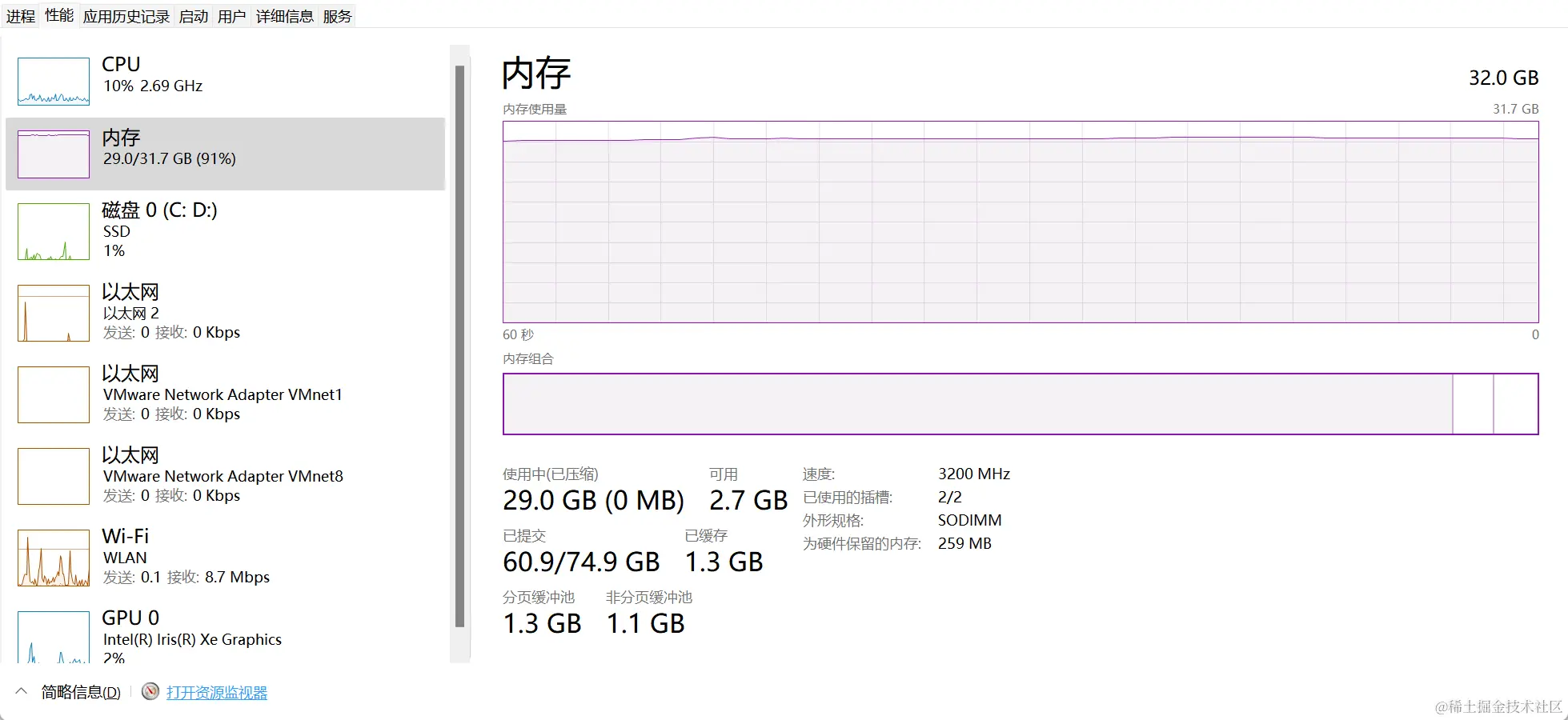Click the 简略信息 button text
Image resolution: width=1568 pixels, height=720 pixels.
tap(81, 693)
